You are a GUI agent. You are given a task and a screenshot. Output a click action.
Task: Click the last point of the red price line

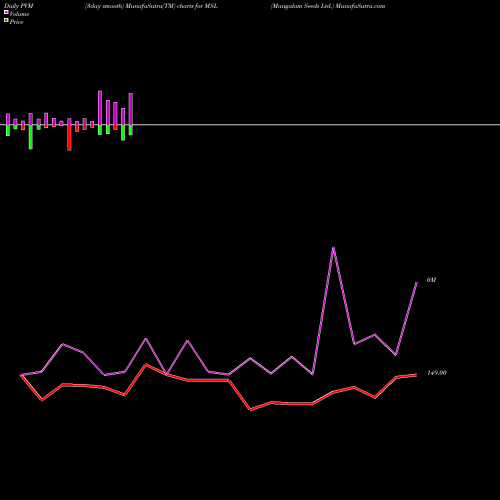[416, 375]
